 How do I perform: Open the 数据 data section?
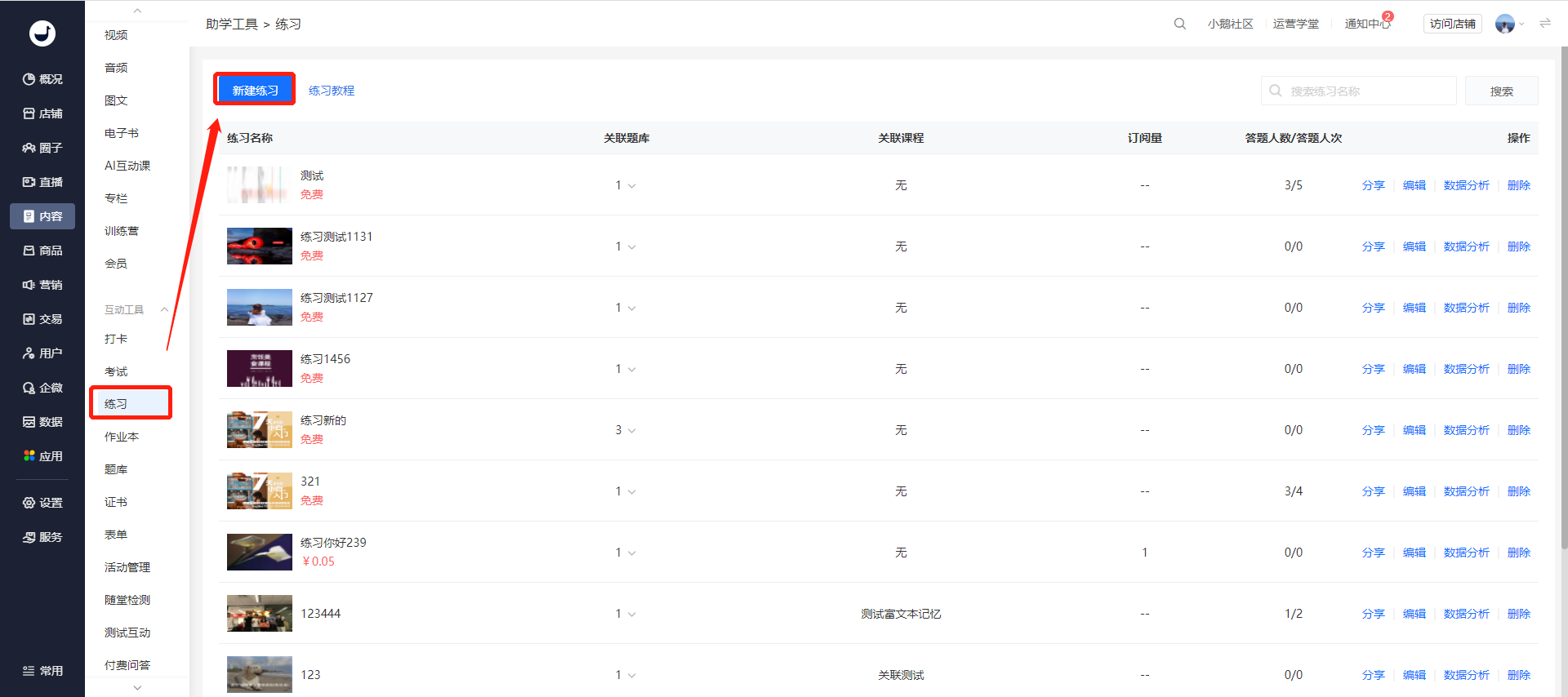(x=42, y=422)
